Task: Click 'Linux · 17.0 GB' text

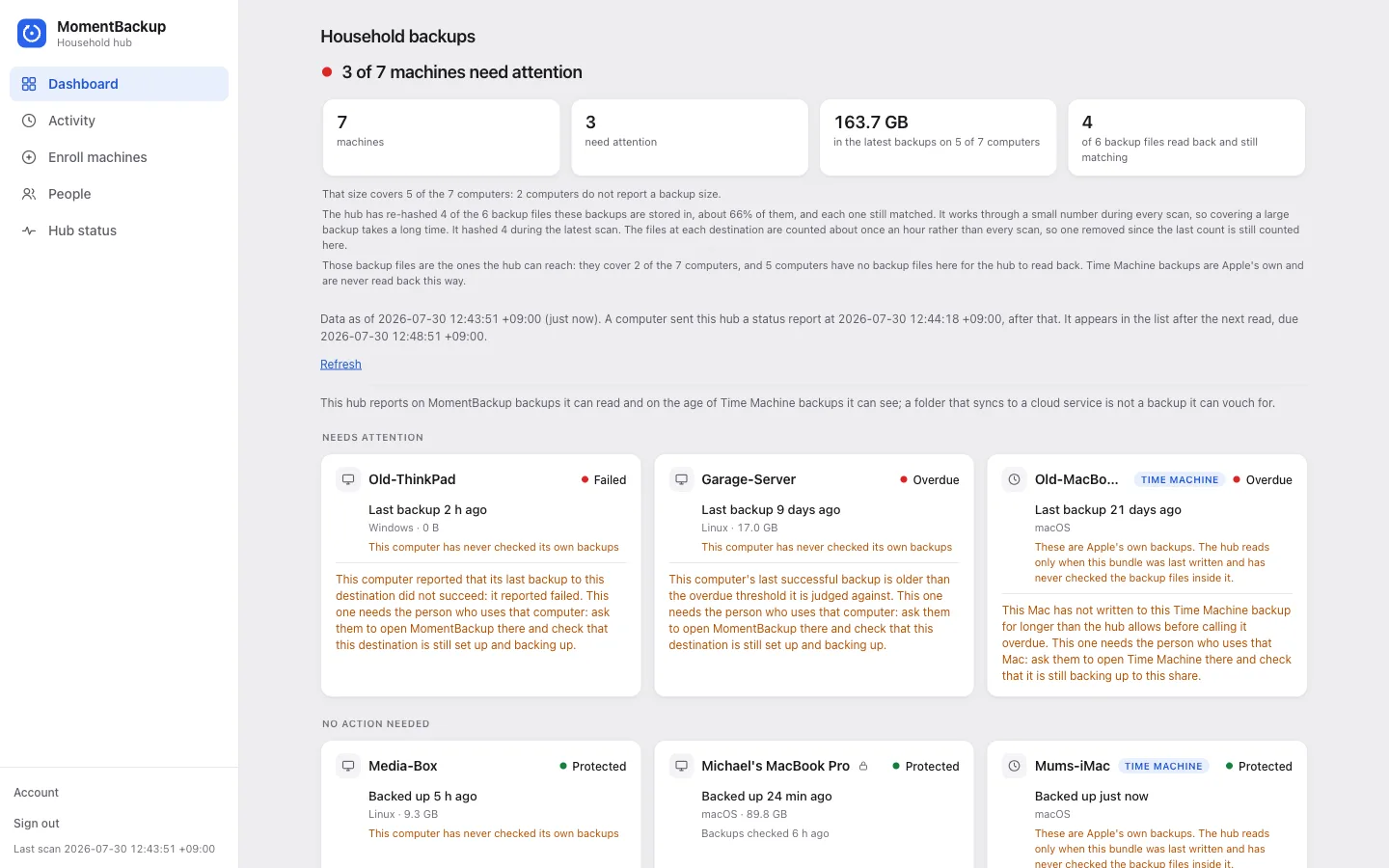Action: pyautogui.click(x=739, y=528)
